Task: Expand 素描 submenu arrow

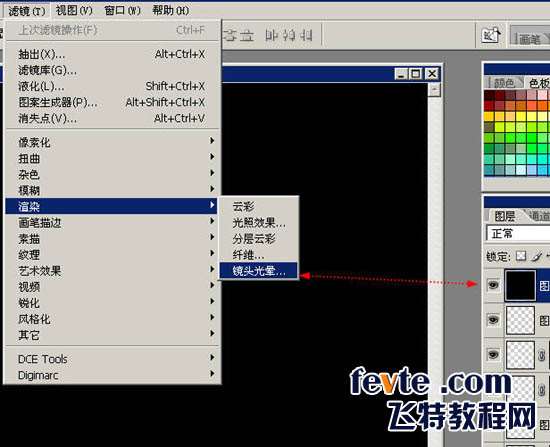Action: 212,237
